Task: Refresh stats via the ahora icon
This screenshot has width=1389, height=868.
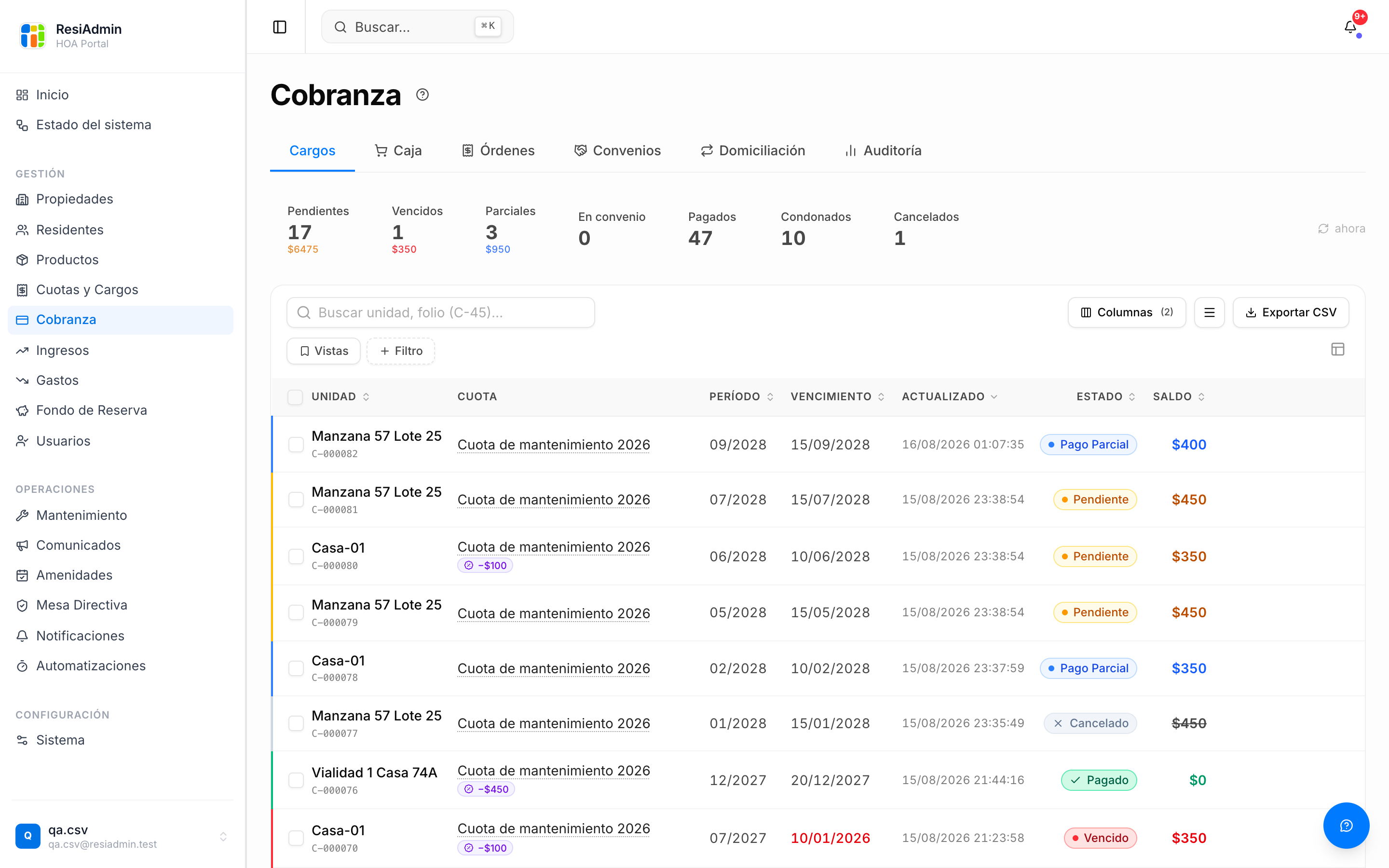Action: pos(1323,229)
